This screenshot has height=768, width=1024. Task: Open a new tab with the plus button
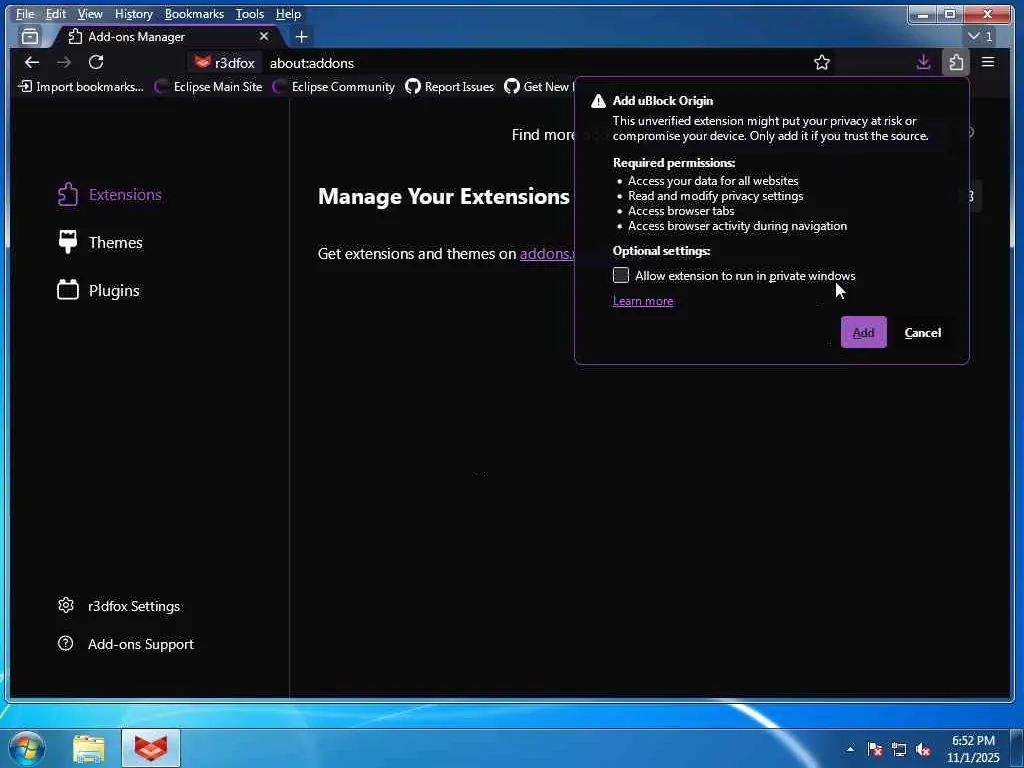click(301, 37)
